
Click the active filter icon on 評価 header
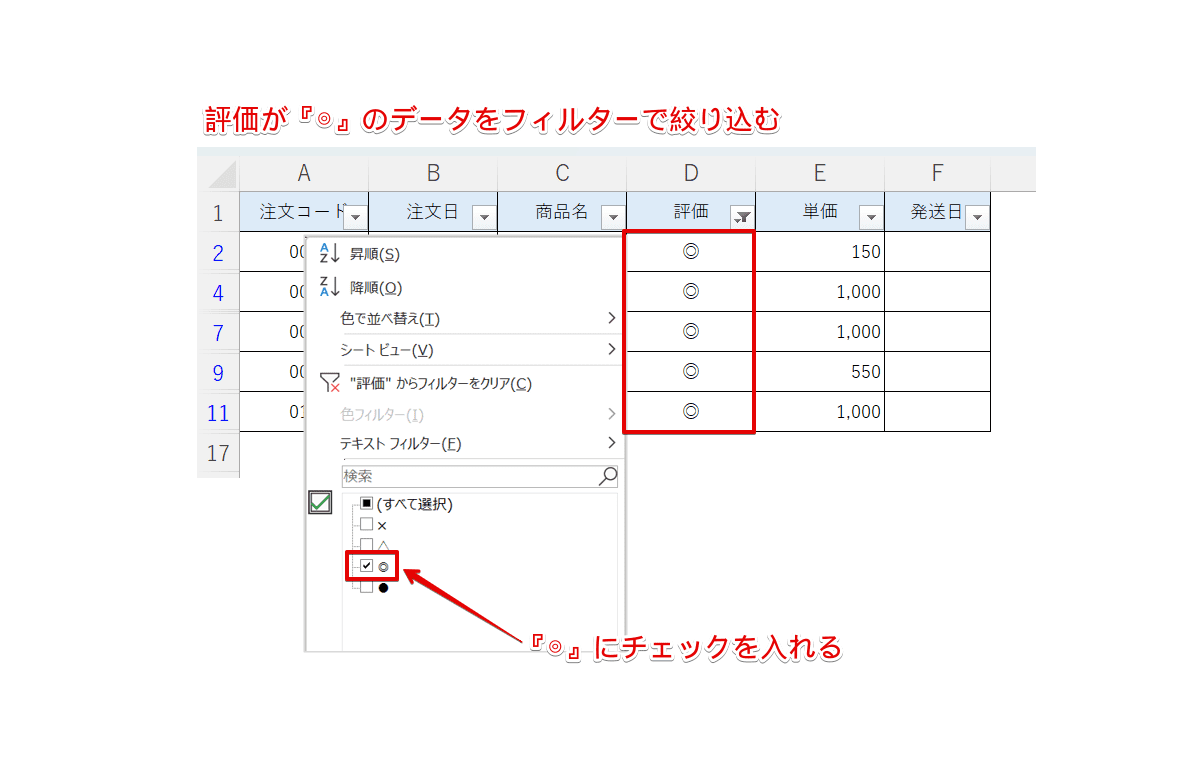[742, 216]
